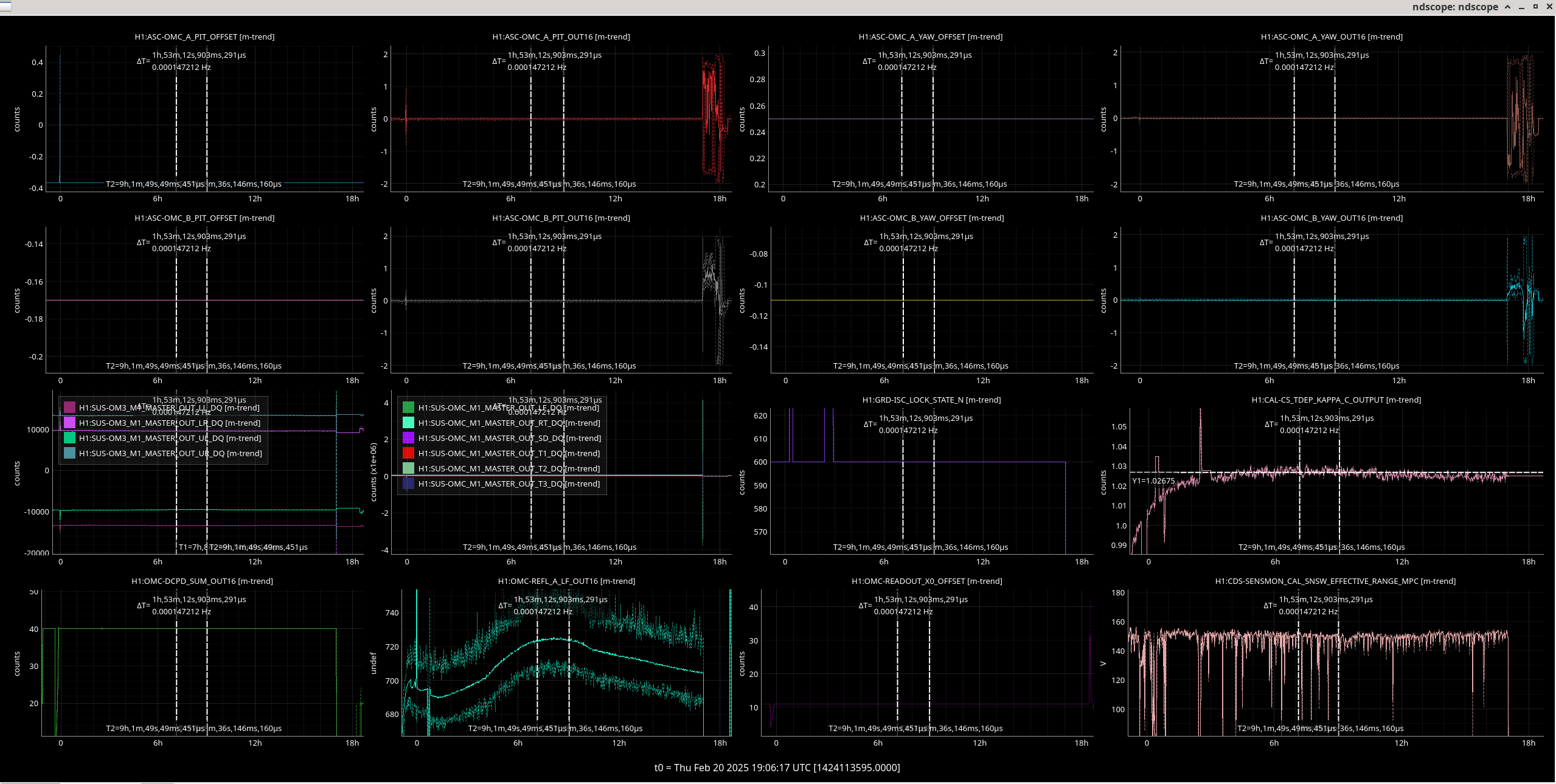Click the H1:ASC-OMC_B_PIT_OFFSET plot title
The height and width of the screenshot is (784, 1556).
click(x=204, y=218)
